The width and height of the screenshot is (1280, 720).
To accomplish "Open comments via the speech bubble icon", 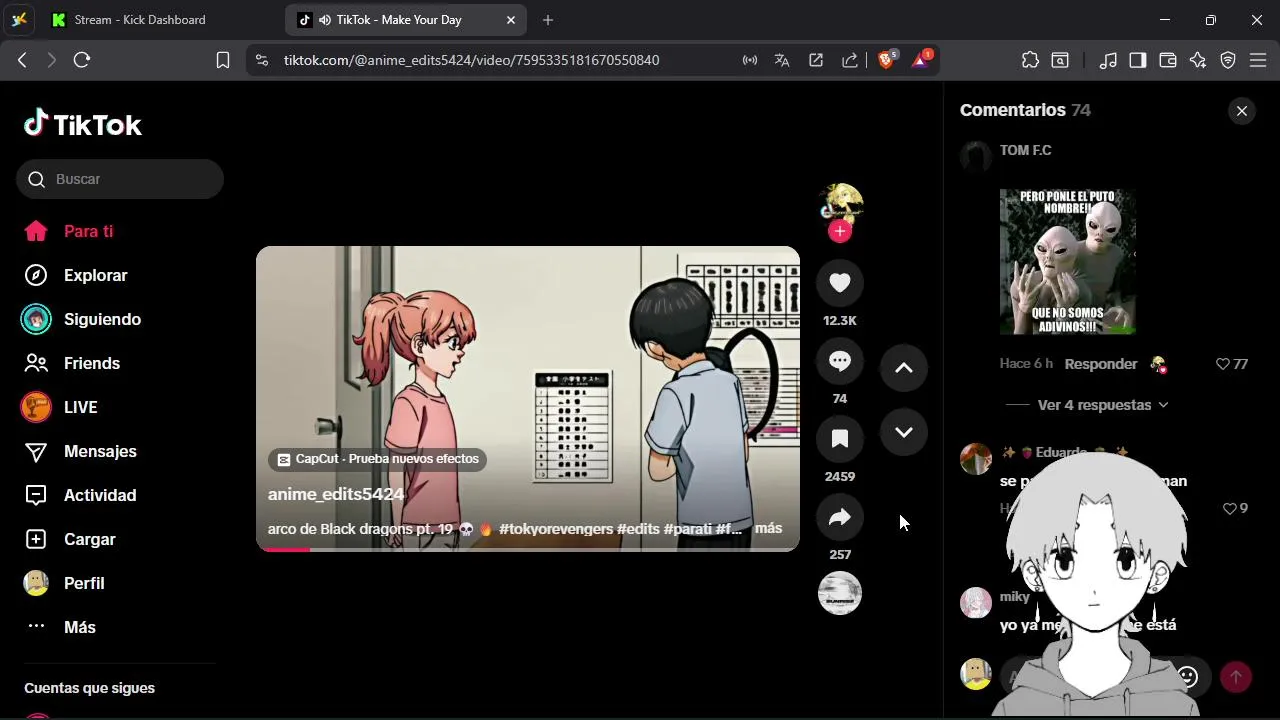I will (x=840, y=361).
